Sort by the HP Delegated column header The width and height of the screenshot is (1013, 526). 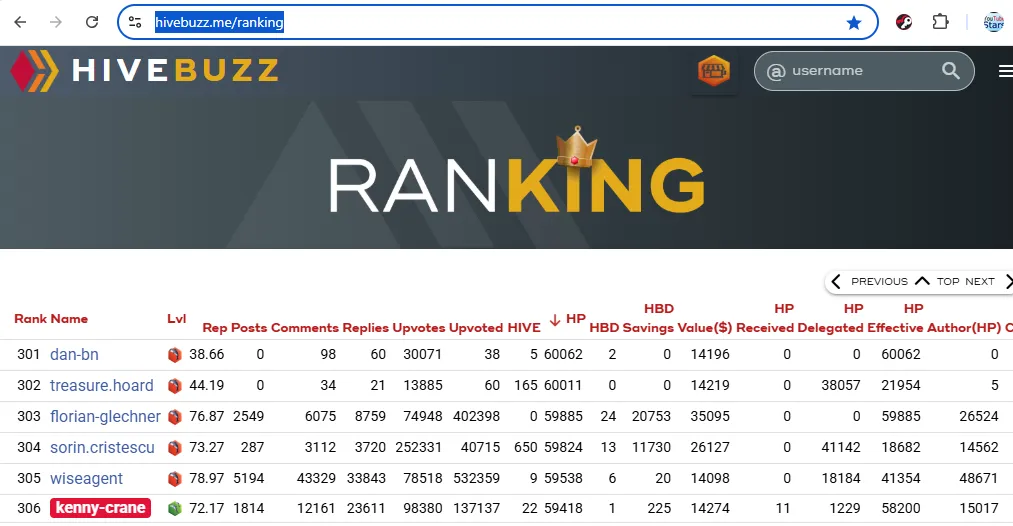[830, 319]
